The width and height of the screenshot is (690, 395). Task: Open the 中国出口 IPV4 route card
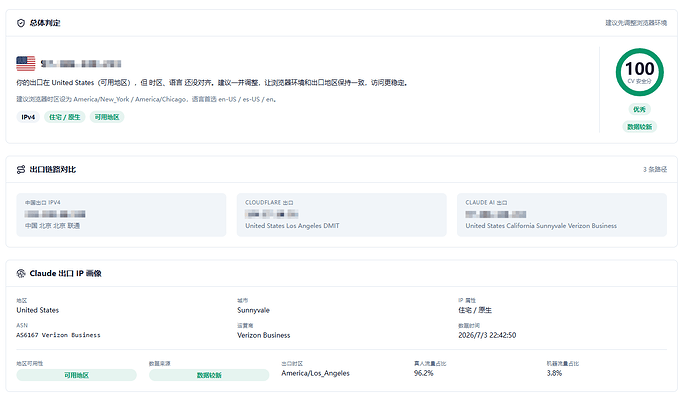(x=121, y=215)
